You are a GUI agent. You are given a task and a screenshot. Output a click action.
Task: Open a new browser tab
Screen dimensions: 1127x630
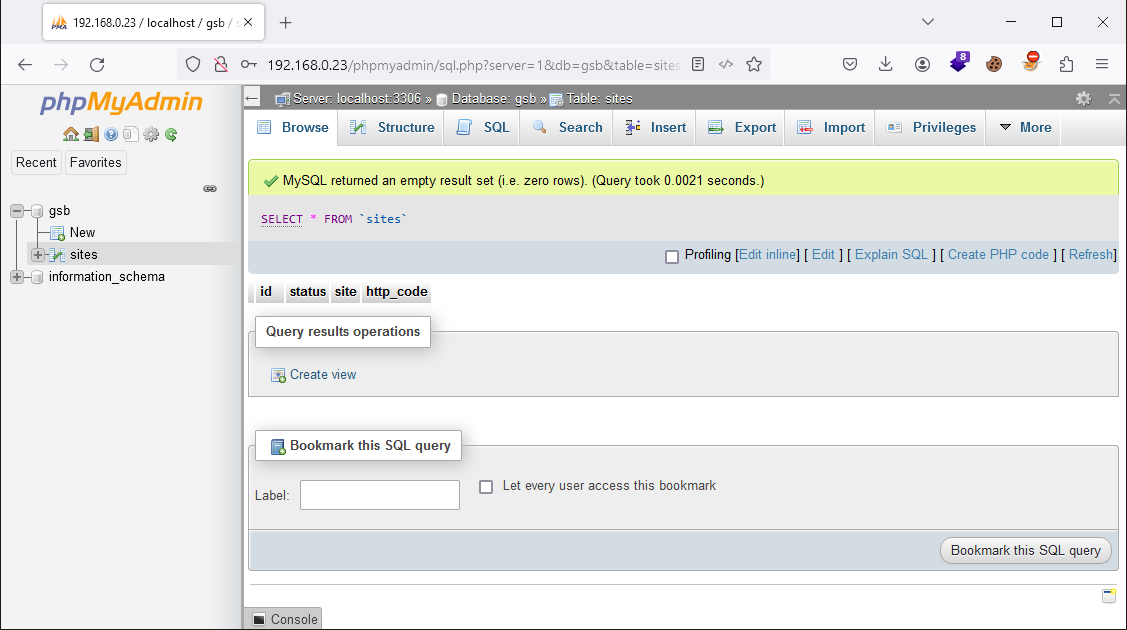click(x=285, y=22)
